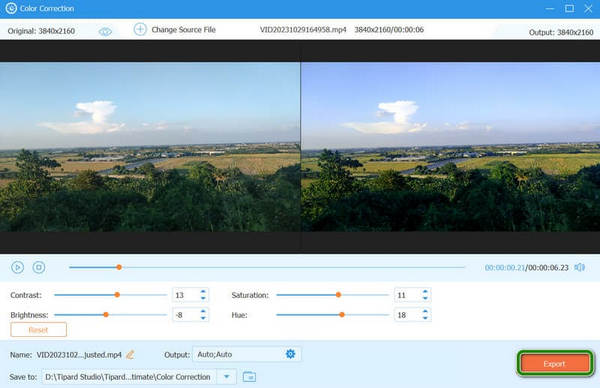The width and height of the screenshot is (600, 388).
Task: Increase Hue with the up arrow
Action: [425, 312]
